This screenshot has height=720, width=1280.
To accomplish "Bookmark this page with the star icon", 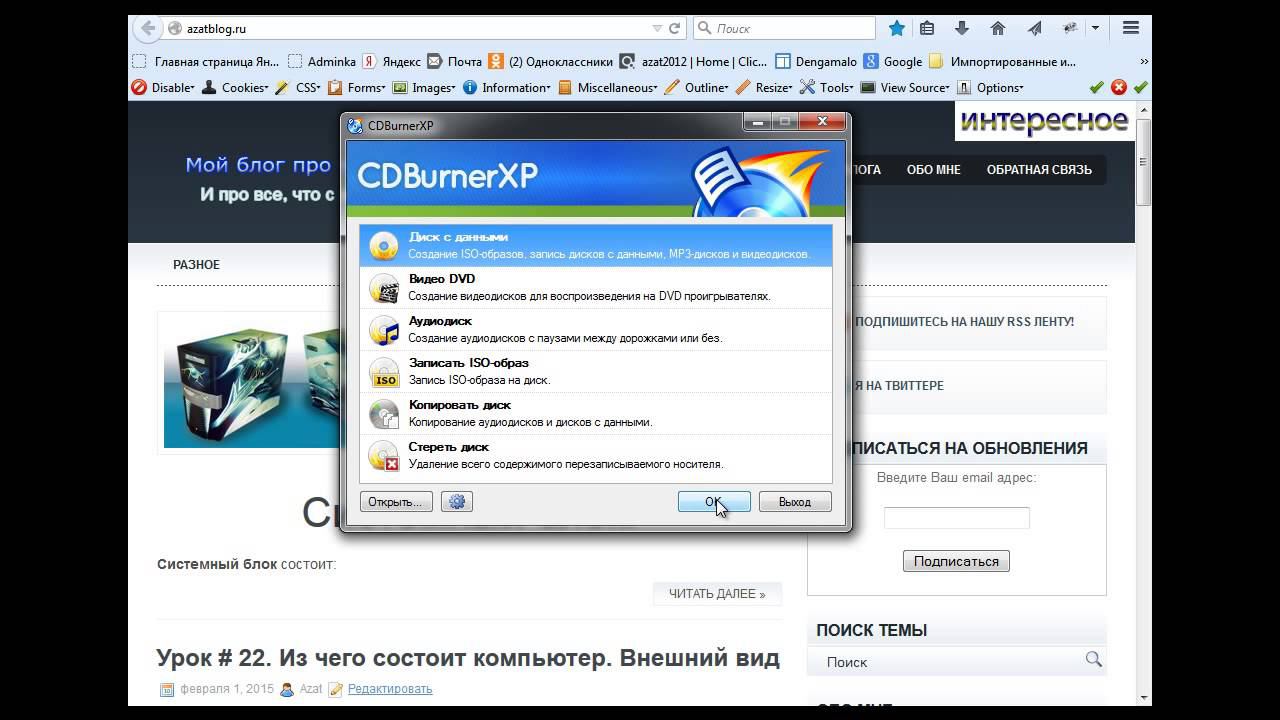I will click(x=897, y=28).
